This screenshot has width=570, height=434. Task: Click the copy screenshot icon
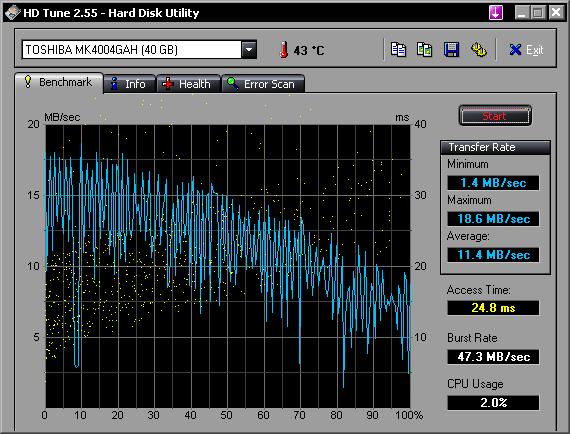tap(425, 50)
